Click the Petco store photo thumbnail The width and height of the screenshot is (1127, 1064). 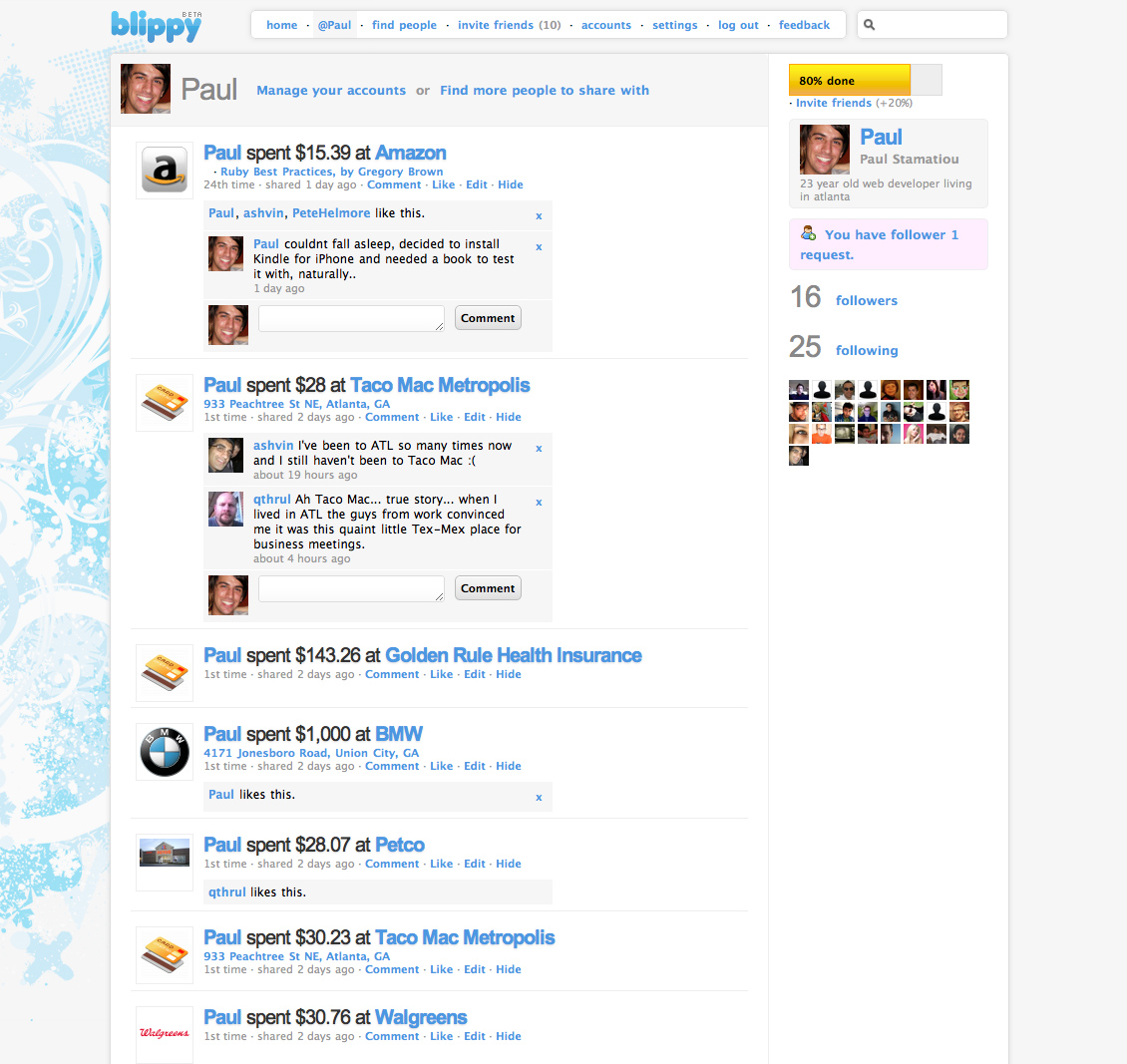[x=165, y=853]
